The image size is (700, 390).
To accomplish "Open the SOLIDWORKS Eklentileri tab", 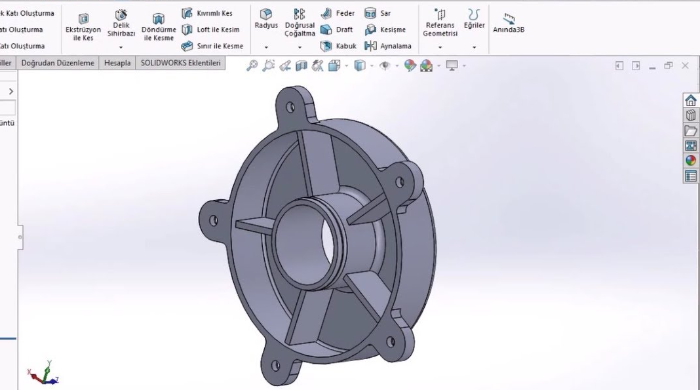I will (180, 63).
